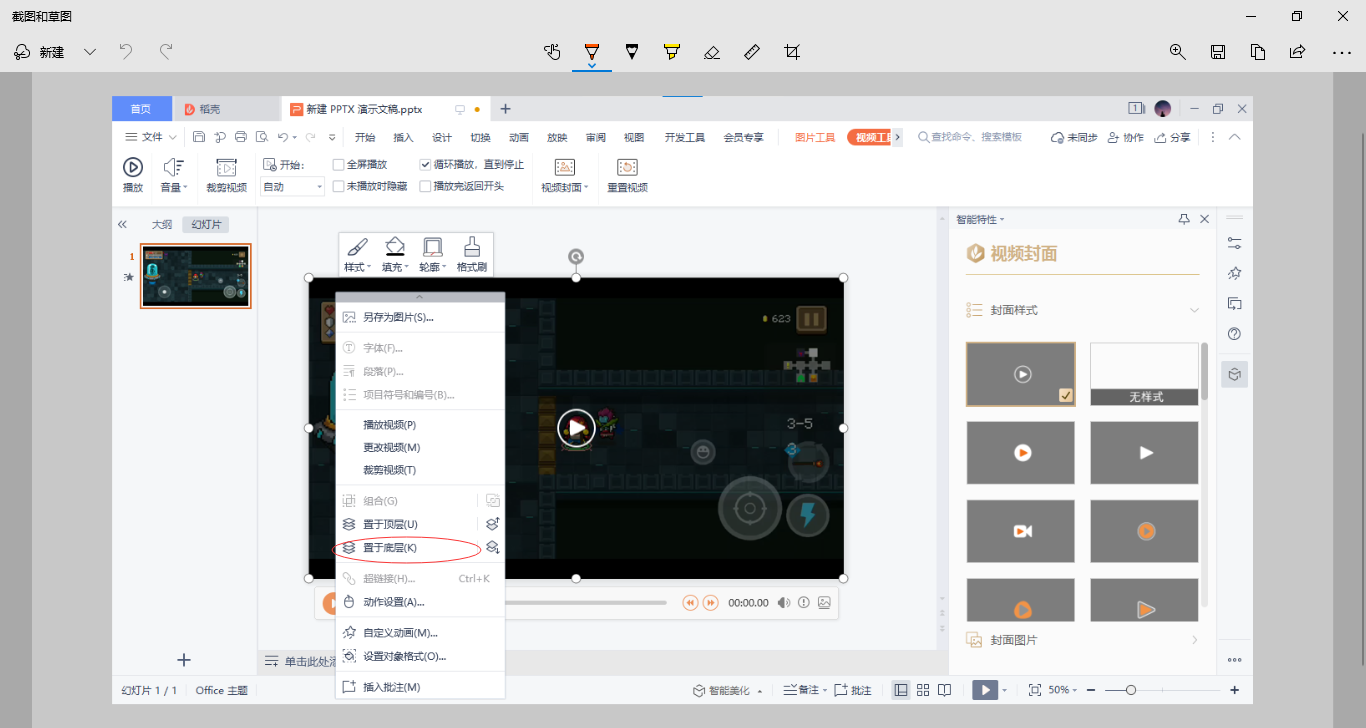This screenshot has height=728, width=1366.
Task: Start slideshow from status bar play button
Action: click(985, 690)
